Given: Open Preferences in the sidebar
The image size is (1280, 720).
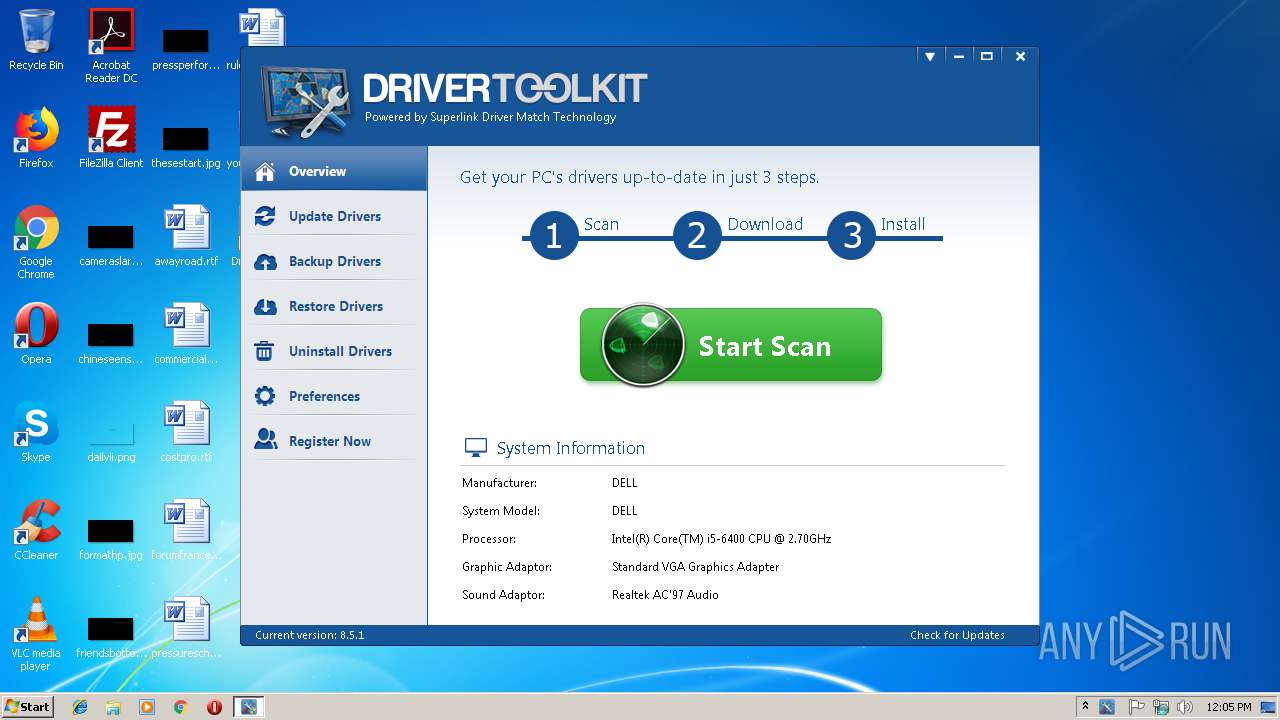Looking at the screenshot, I should pos(334,396).
